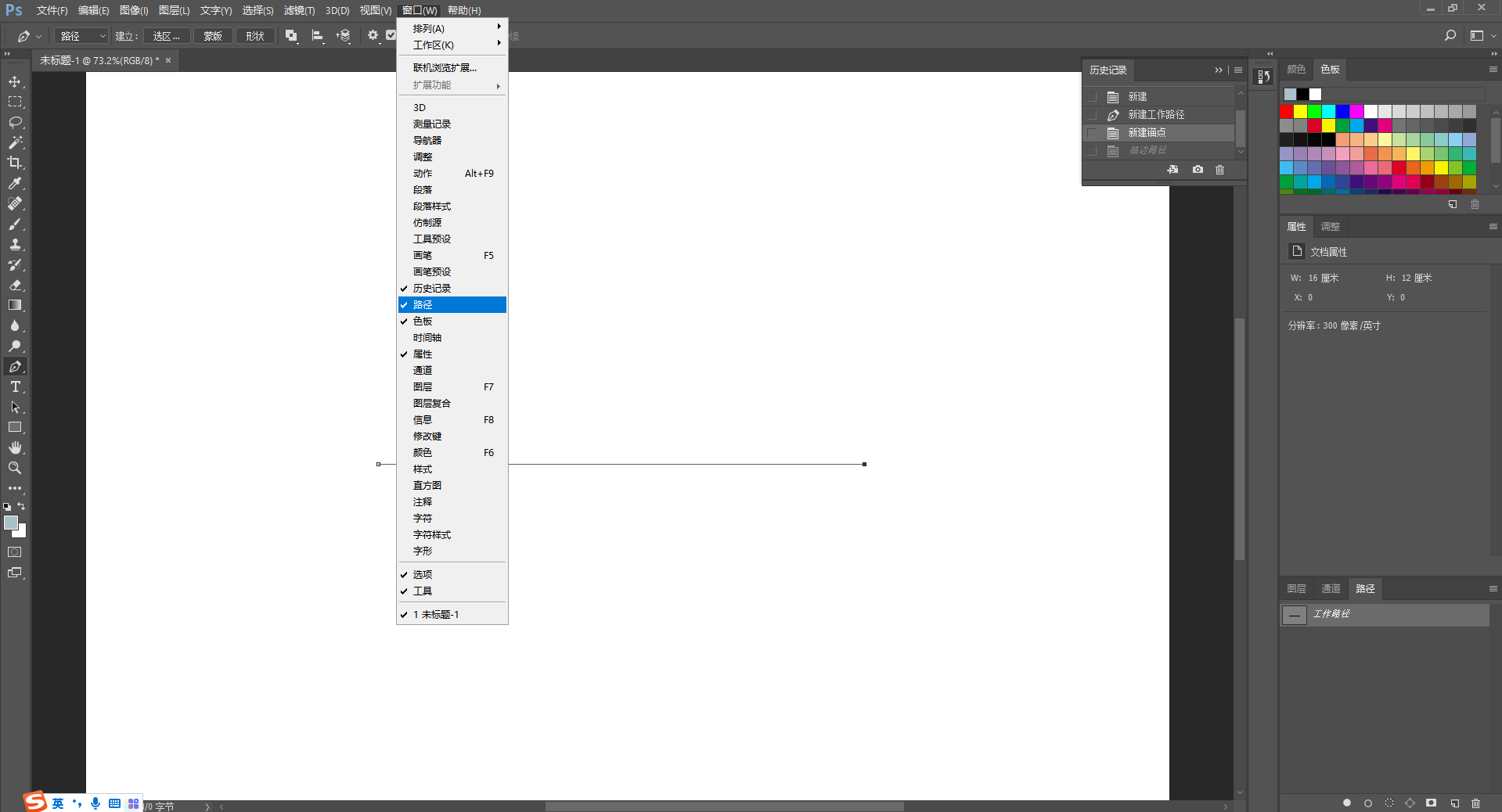The image size is (1502, 812).
Task: Switch to the Channels tab
Action: click(1331, 588)
